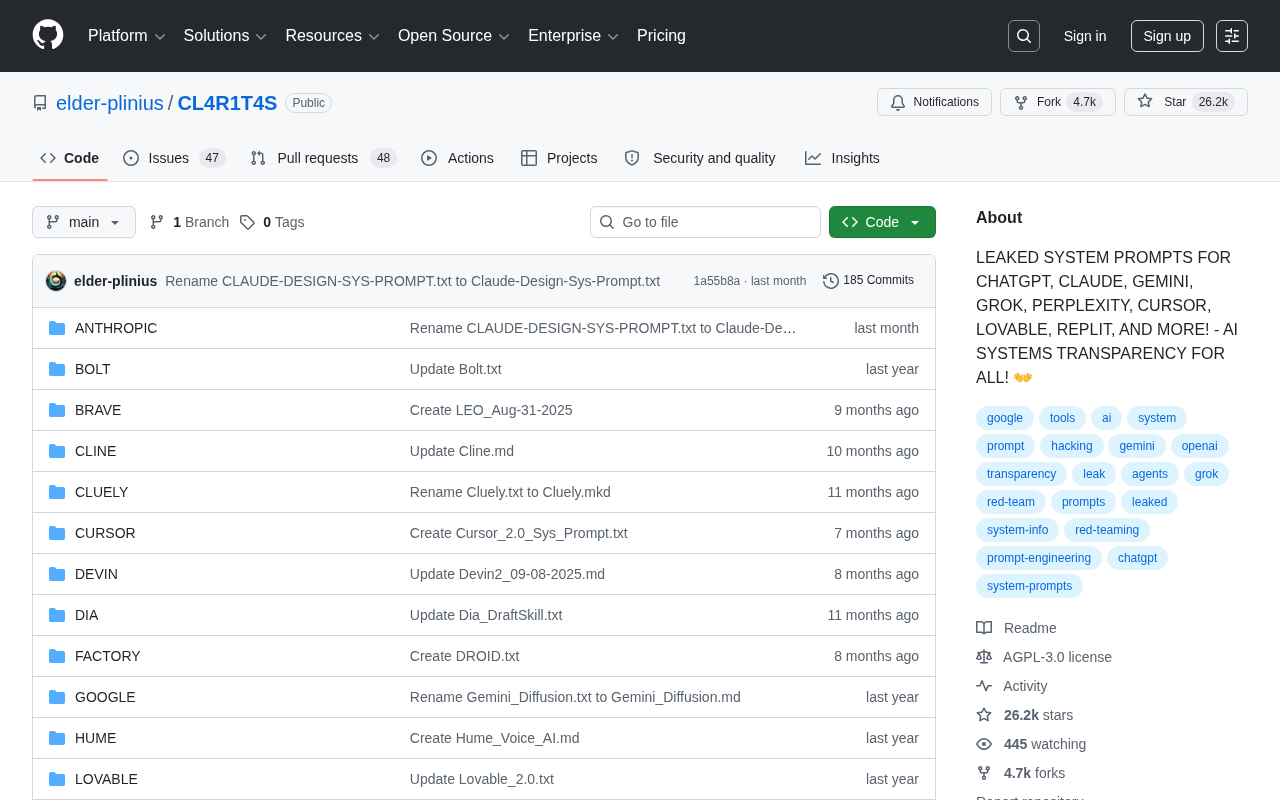Screen dimensions: 1280x800
Task: Open the main branch selector dropdown
Action: [x=84, y=222]
